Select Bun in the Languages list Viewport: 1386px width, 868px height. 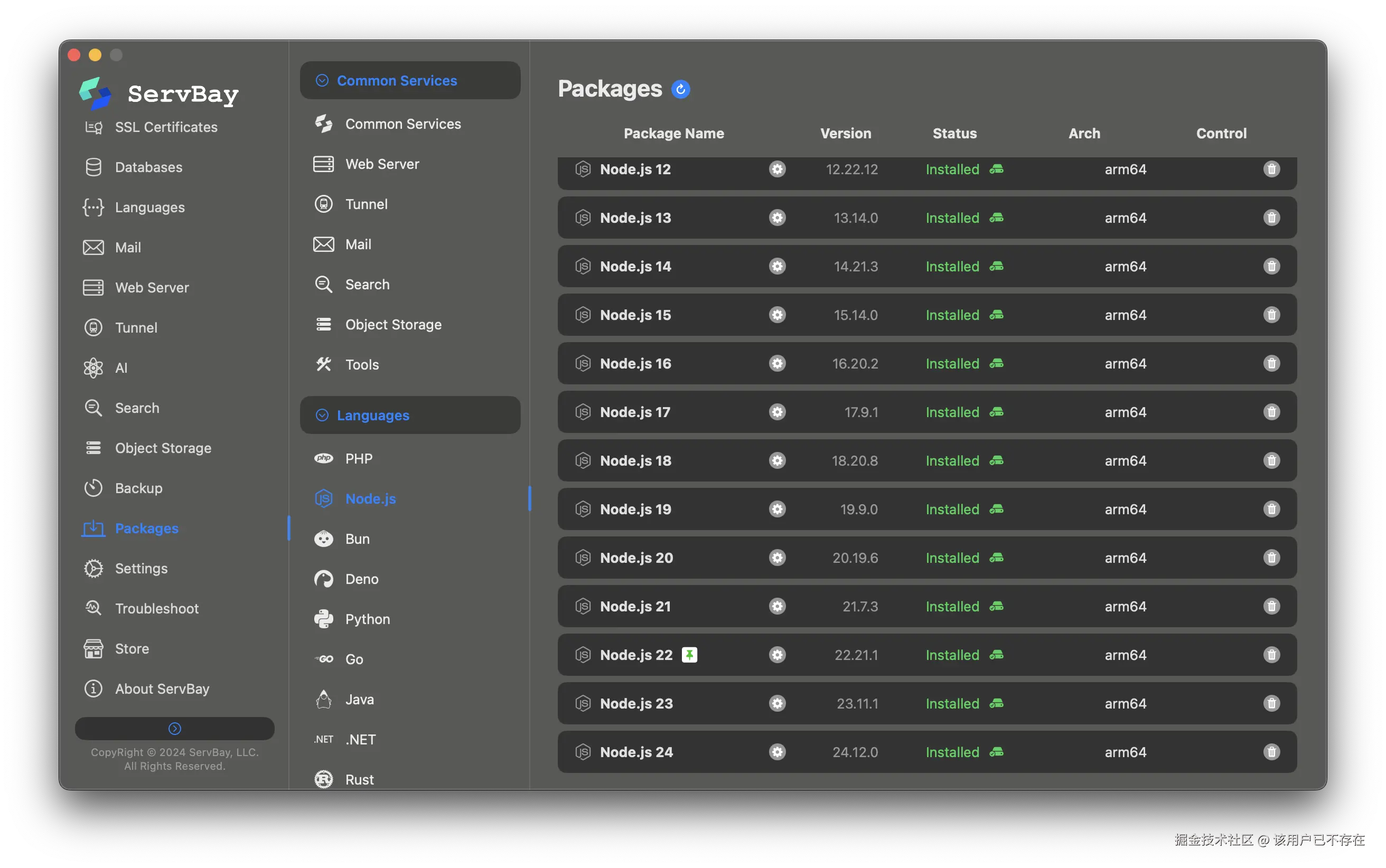point(357,539)
